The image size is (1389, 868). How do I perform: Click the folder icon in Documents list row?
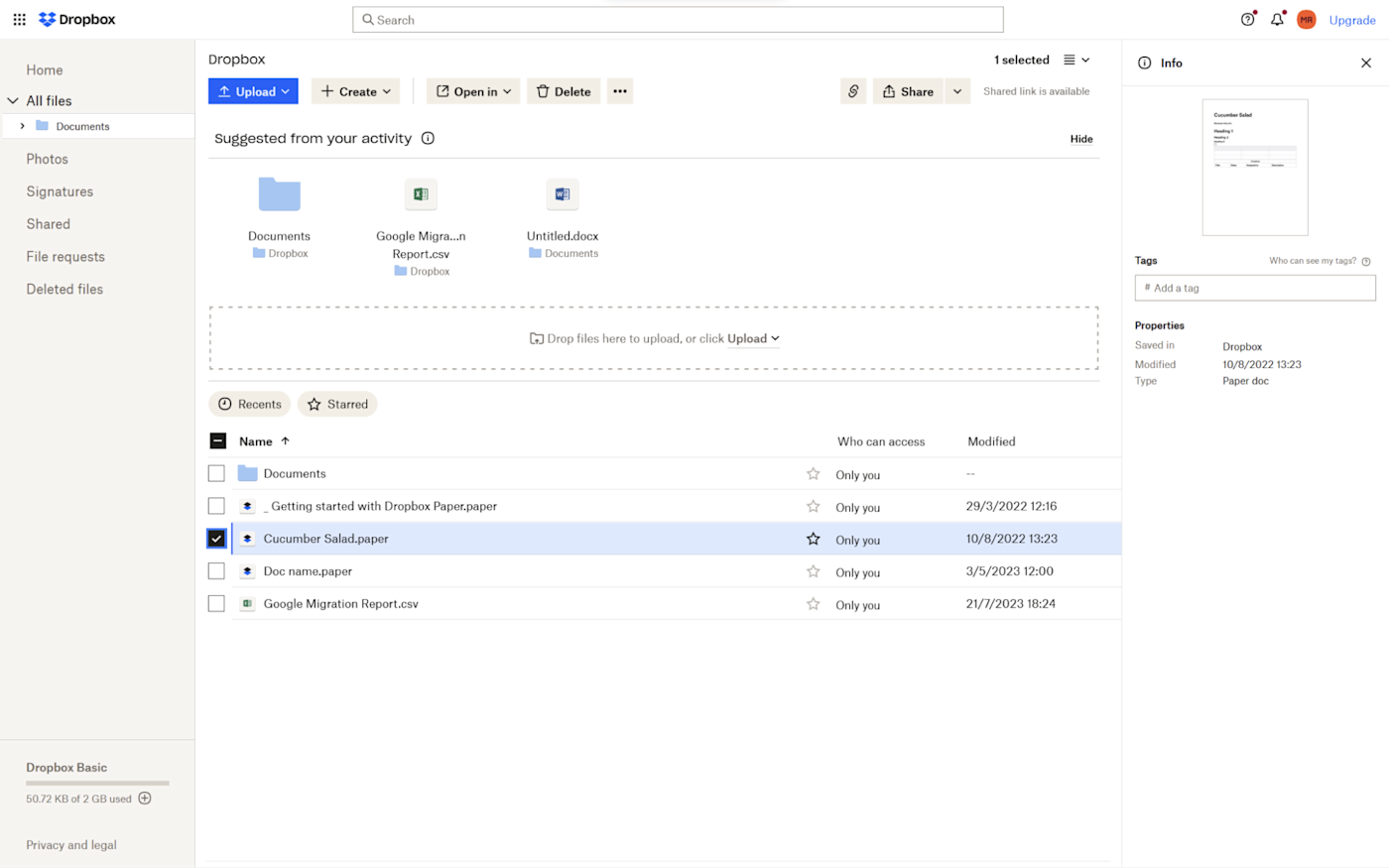248,474
